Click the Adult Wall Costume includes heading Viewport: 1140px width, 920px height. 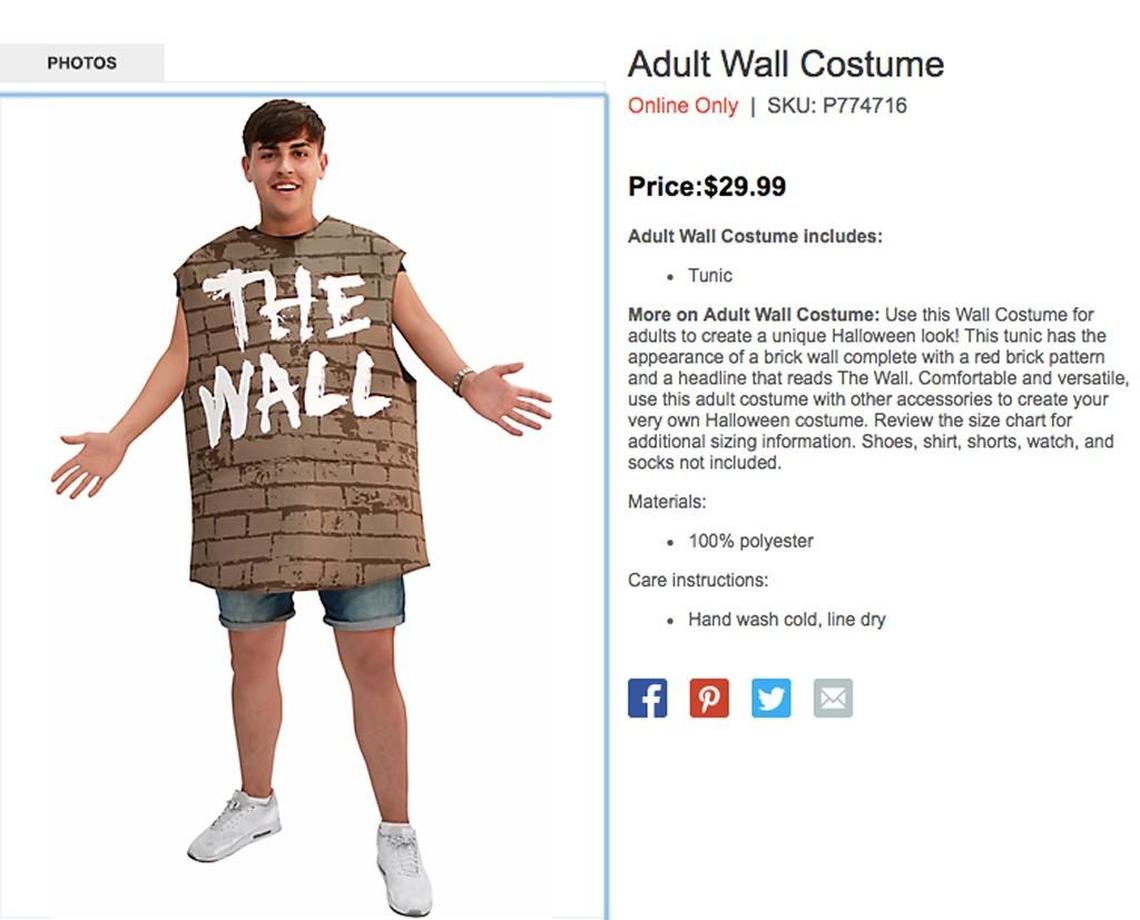coord(755,236)
